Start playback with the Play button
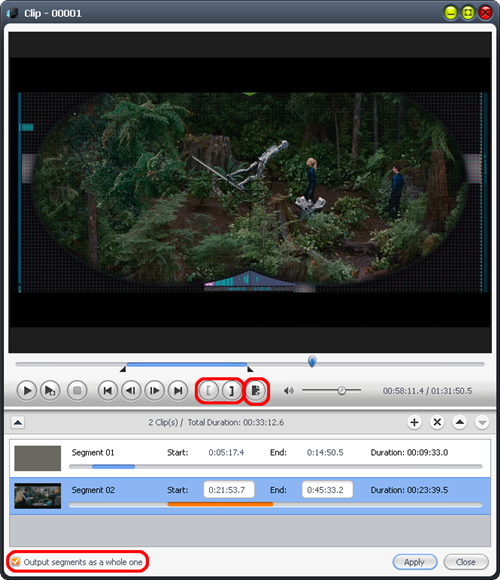This screenshot has width=500, height=580. [27, 391]
